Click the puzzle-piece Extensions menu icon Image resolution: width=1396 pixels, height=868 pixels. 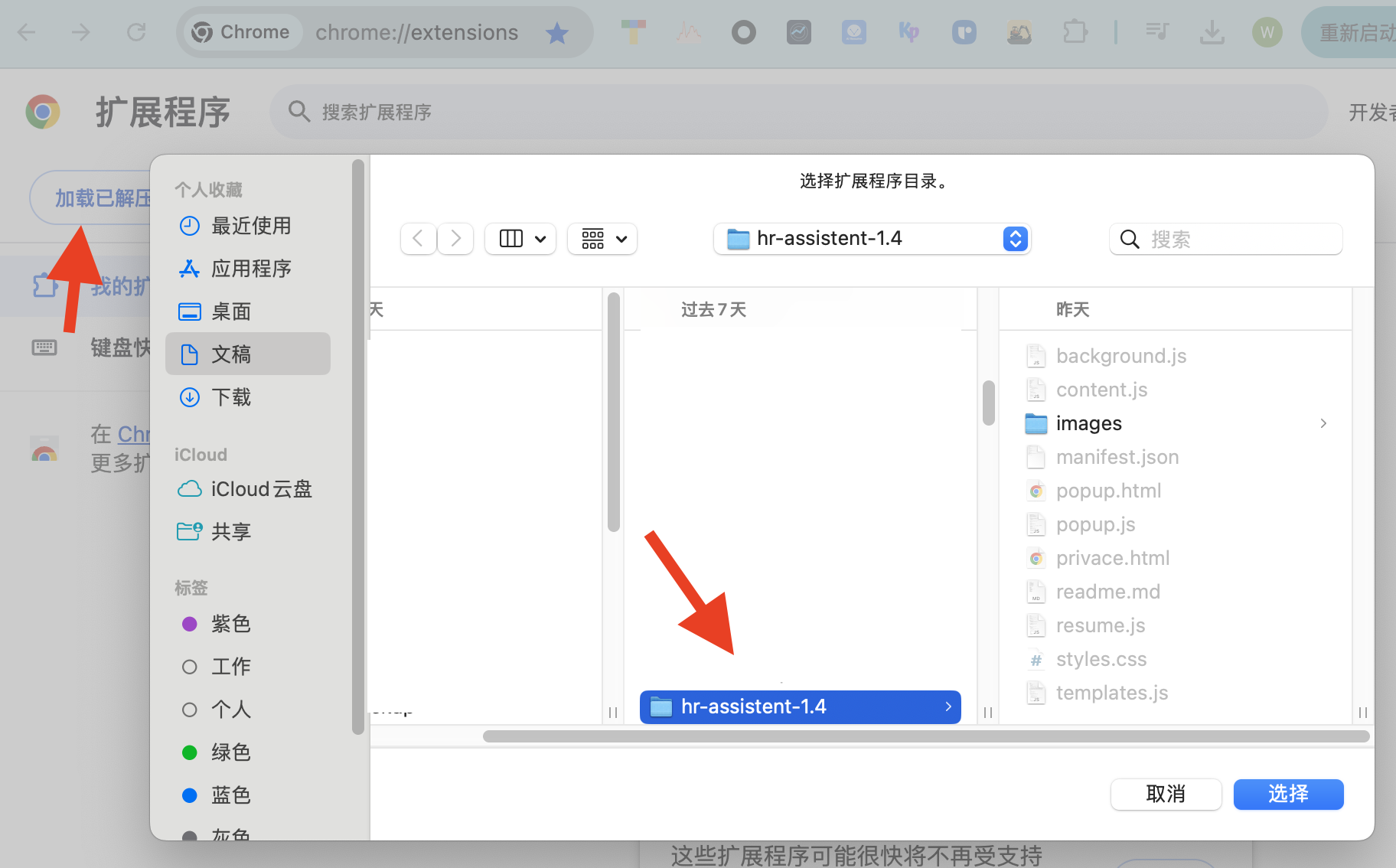1075,32
